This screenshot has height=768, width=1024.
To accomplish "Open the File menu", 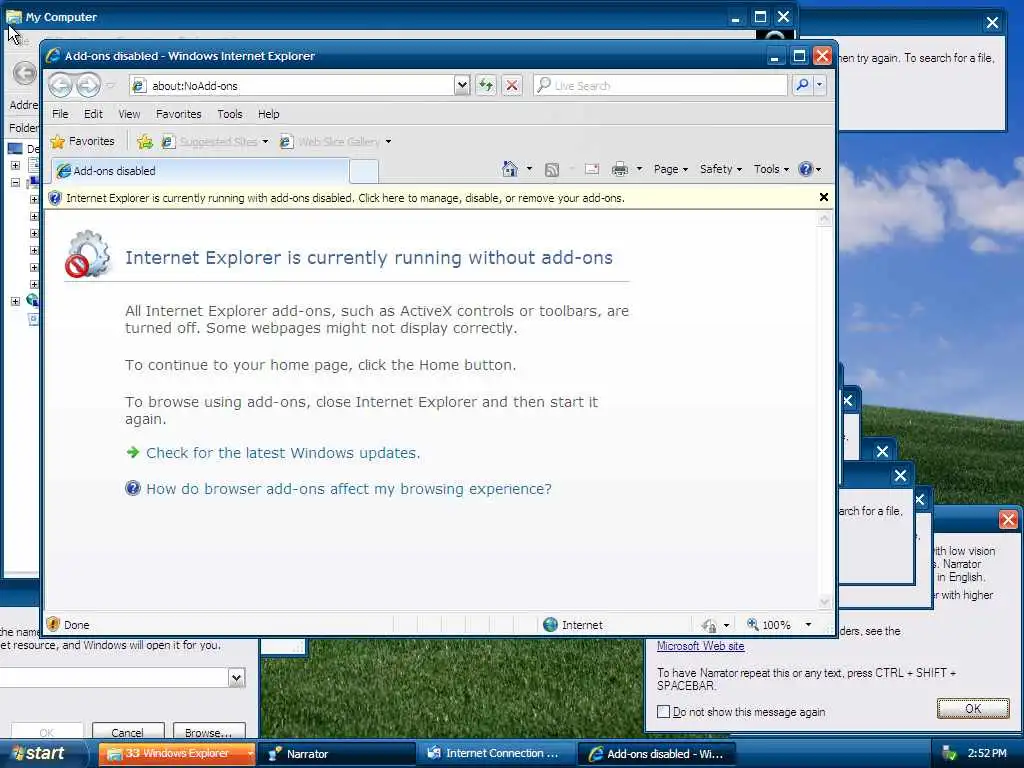I will (60, 114).
